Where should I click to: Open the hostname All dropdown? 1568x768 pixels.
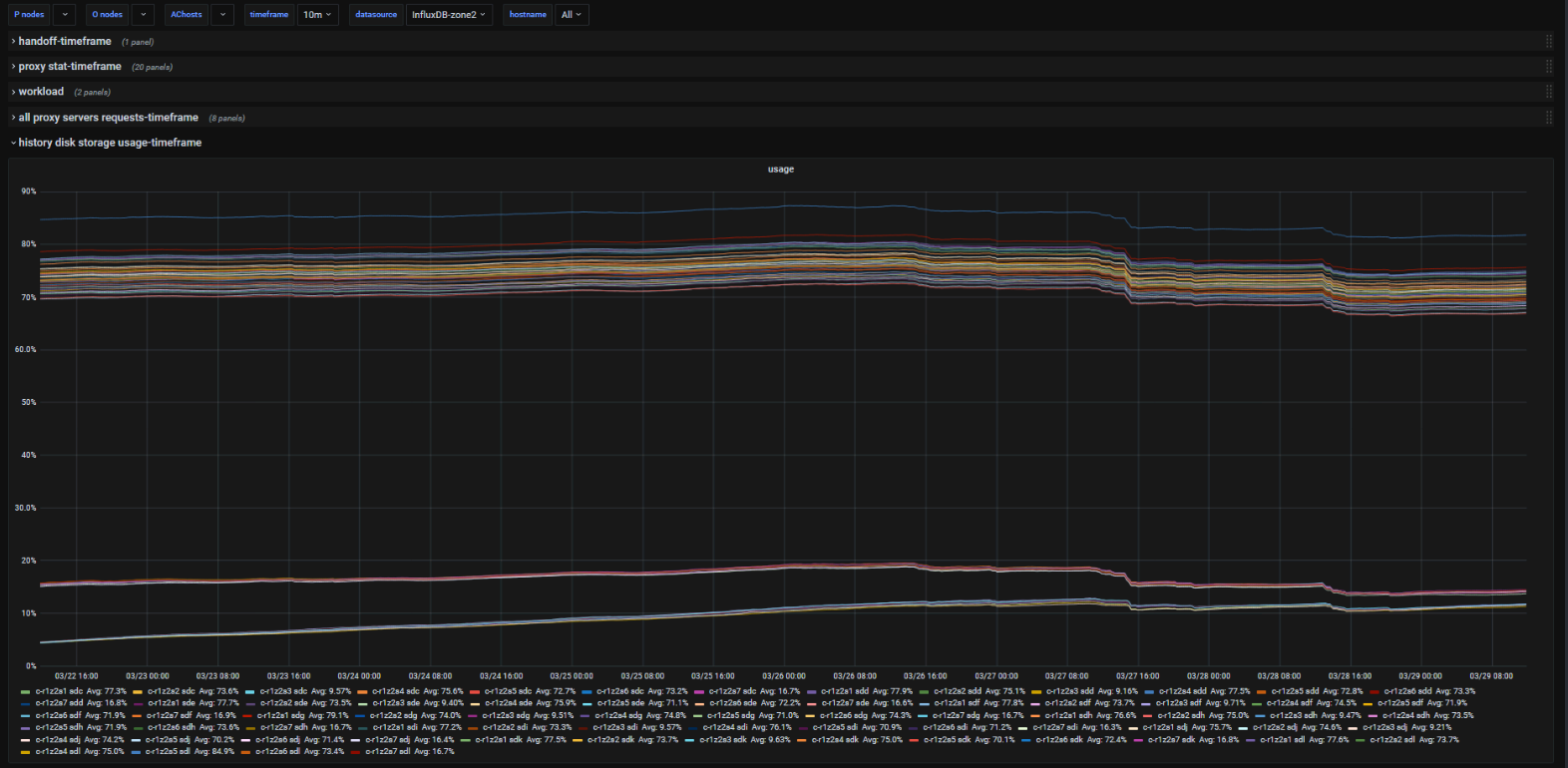[x=572, y=15]
